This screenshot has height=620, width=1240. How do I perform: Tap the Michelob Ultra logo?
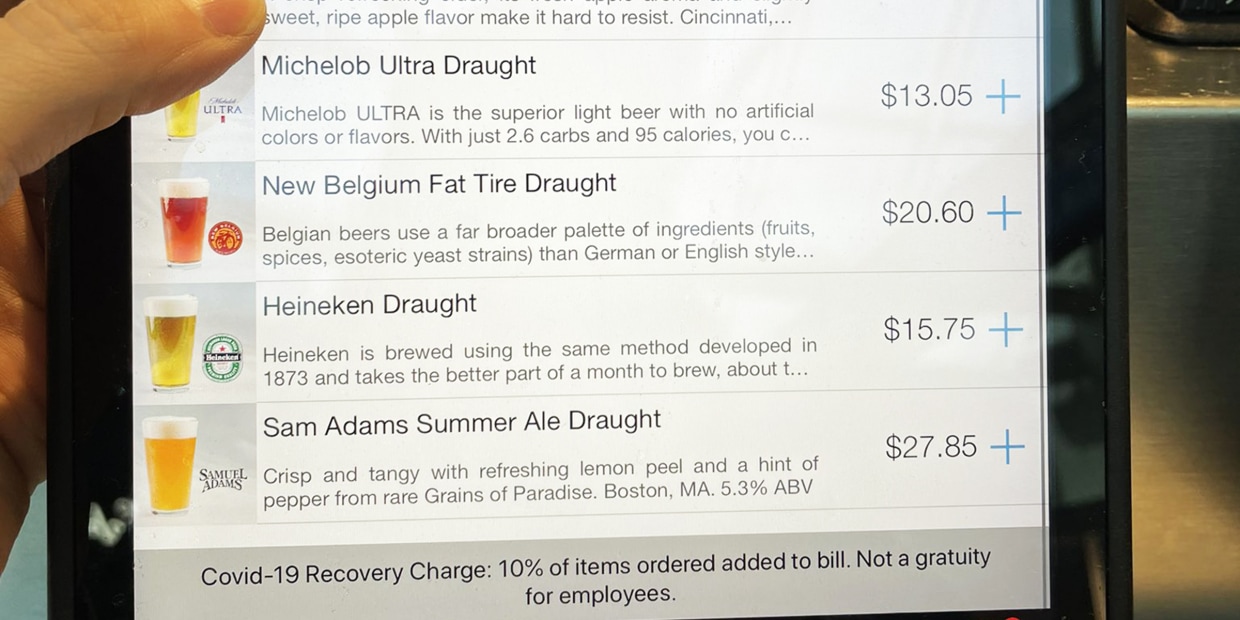(222, 109)
